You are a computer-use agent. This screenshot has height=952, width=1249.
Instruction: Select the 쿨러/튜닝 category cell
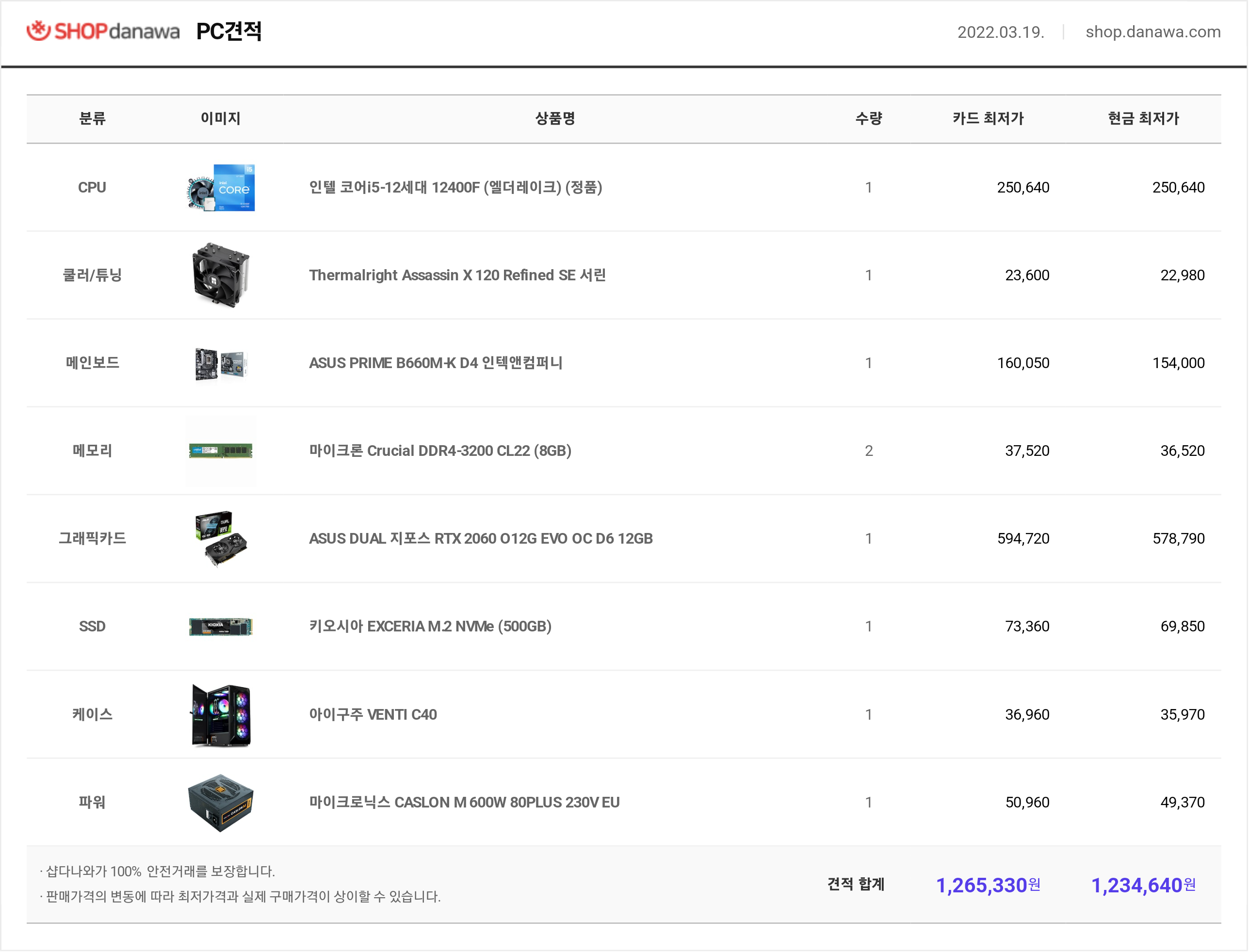coord(92,275)
